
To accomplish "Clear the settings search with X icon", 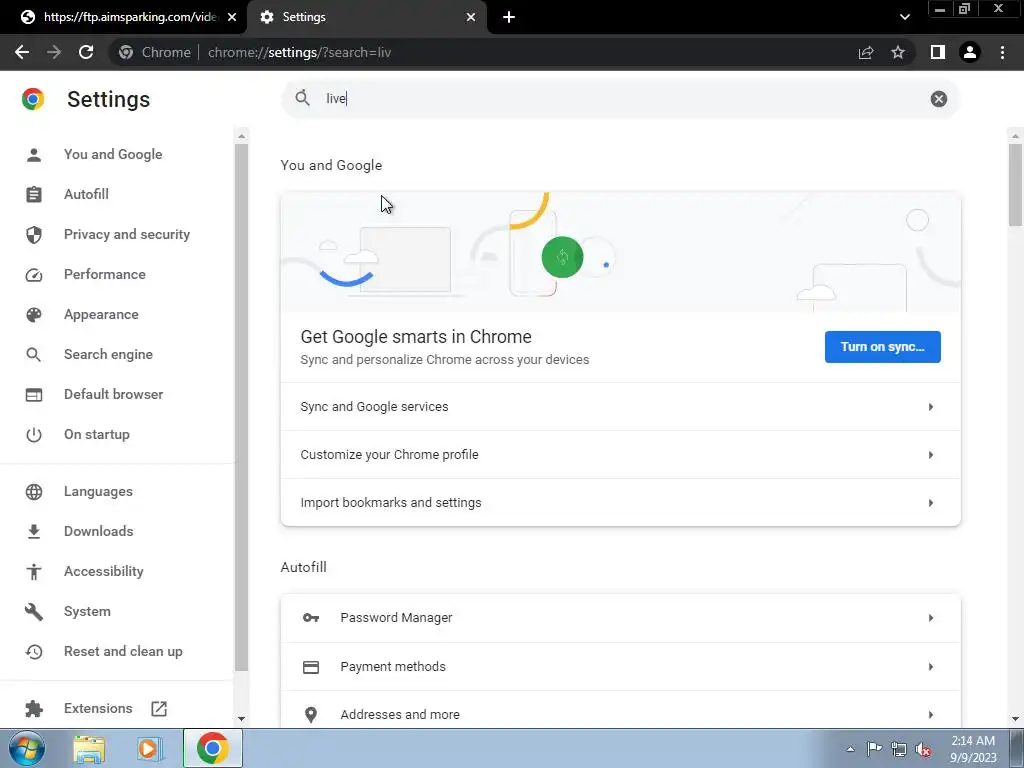I will pos(938,99).
